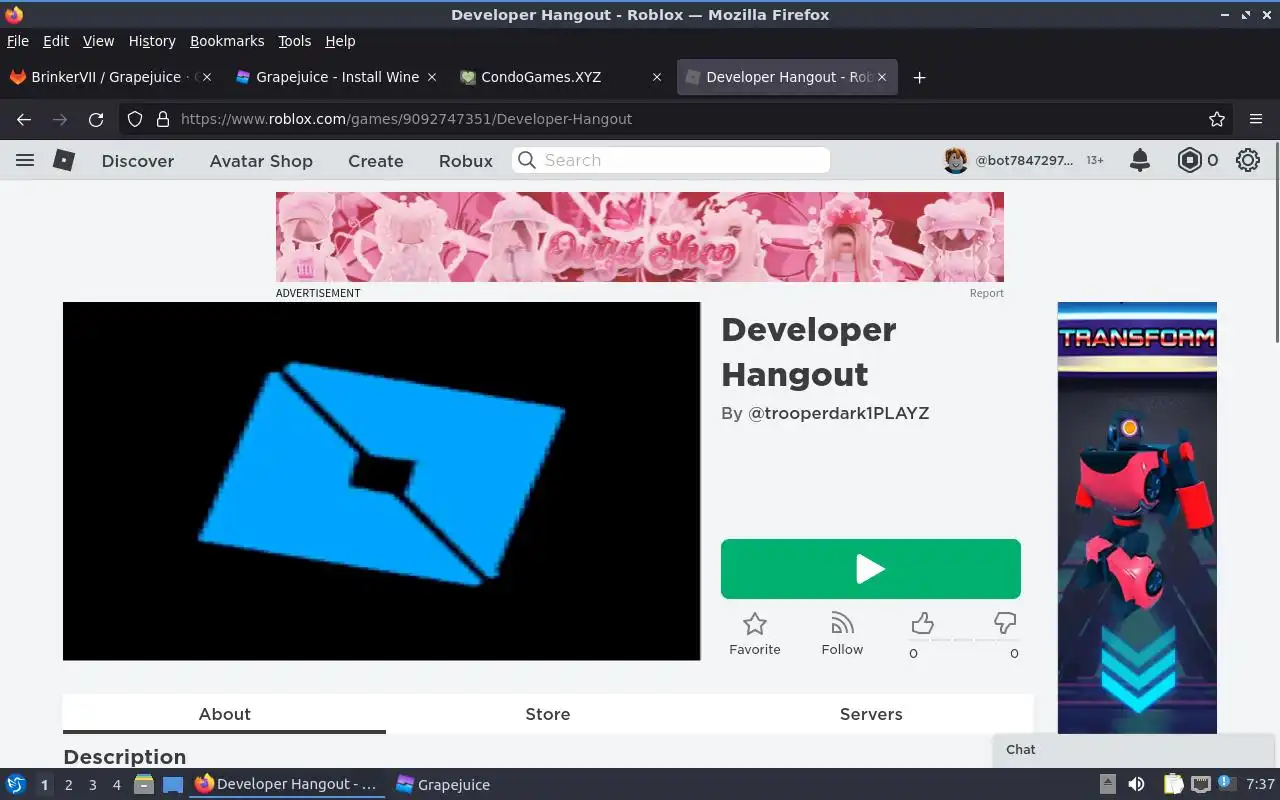This screenshot has width=1280, height=800.
Task: View site security lock information
Action: coord(163,119)
